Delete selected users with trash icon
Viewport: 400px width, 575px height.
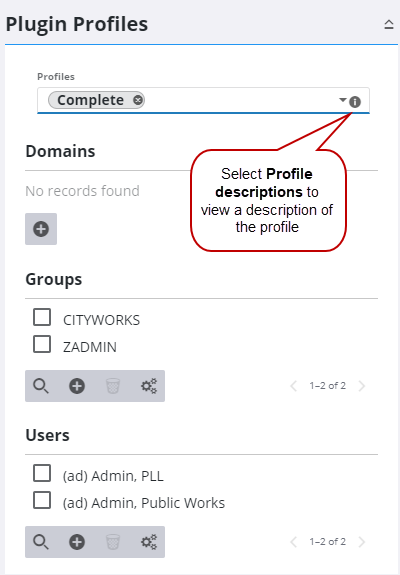pyautogui.click(x=113, y=542)
